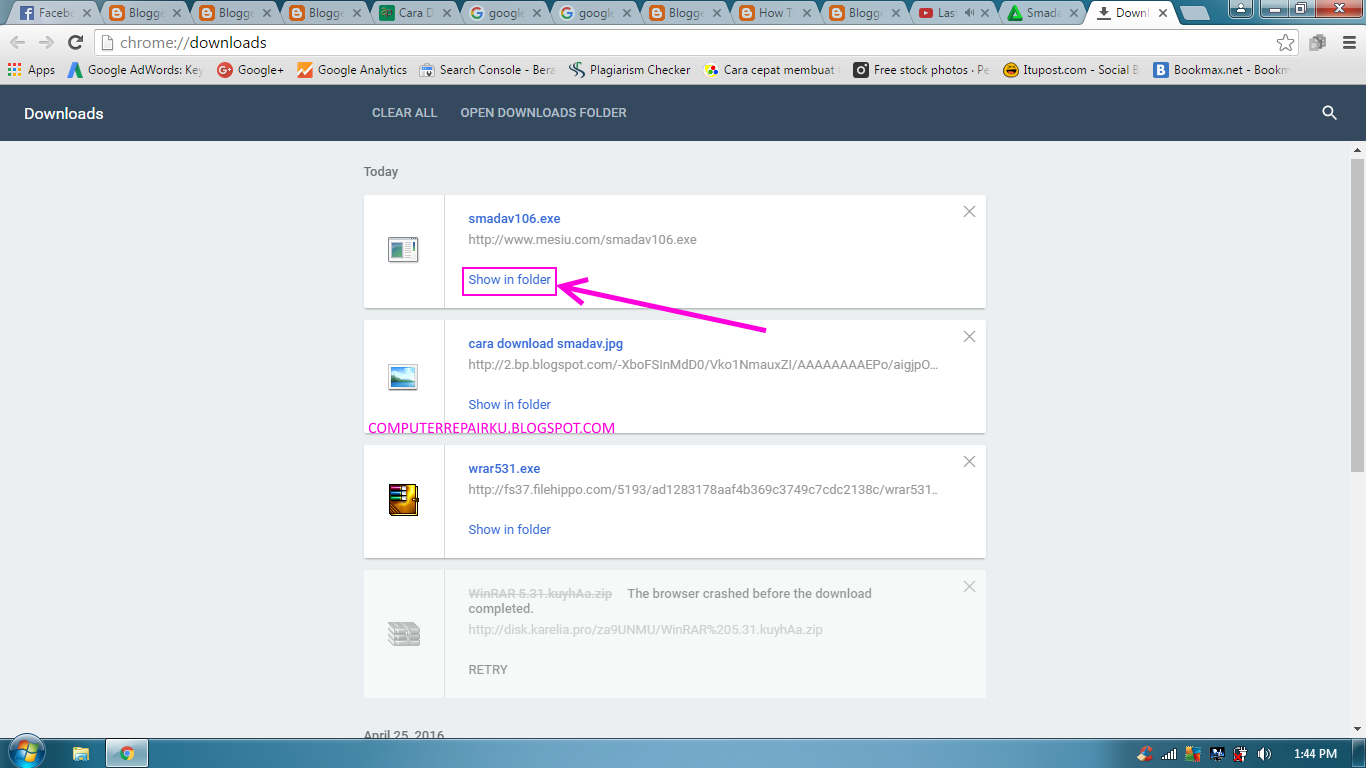Bookmark this page with star icon
Viewport: 1366px width, 768px height.
(x=1285, y=42)
